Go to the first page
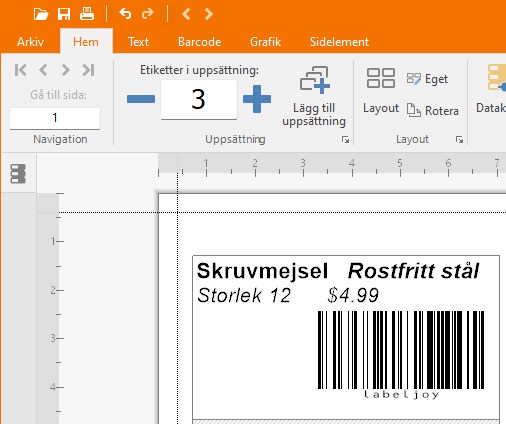The width and height of the screenshot is (506, 424). tap(21, 70)
